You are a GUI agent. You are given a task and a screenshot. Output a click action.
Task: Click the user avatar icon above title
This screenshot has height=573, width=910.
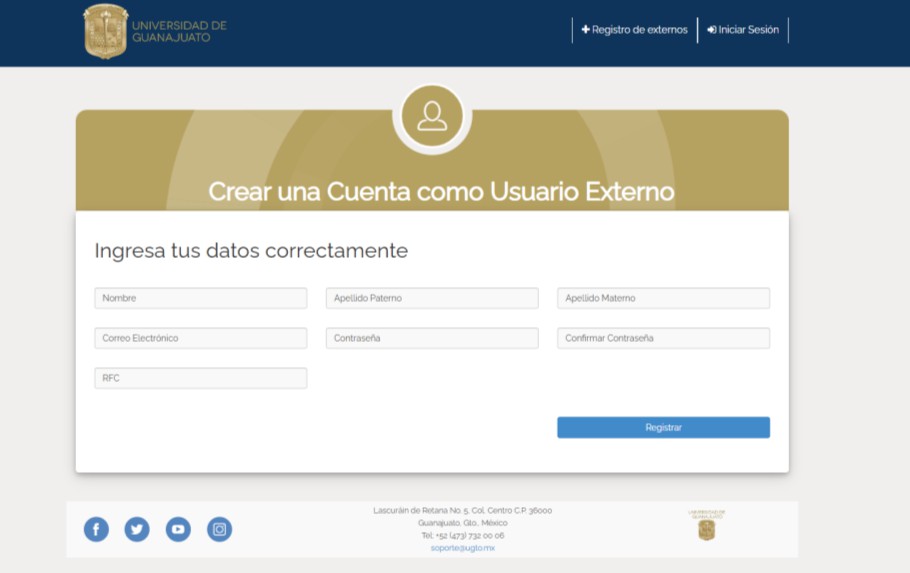[x=432, y=117]
